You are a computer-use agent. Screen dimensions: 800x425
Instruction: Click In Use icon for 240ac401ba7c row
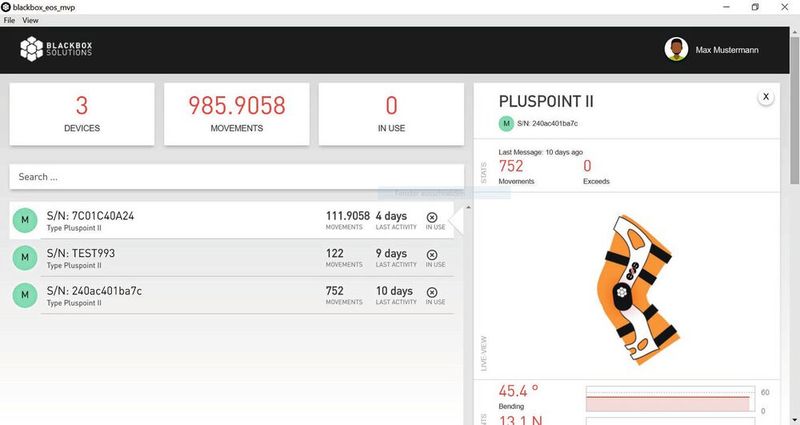[x=432, y=292]
